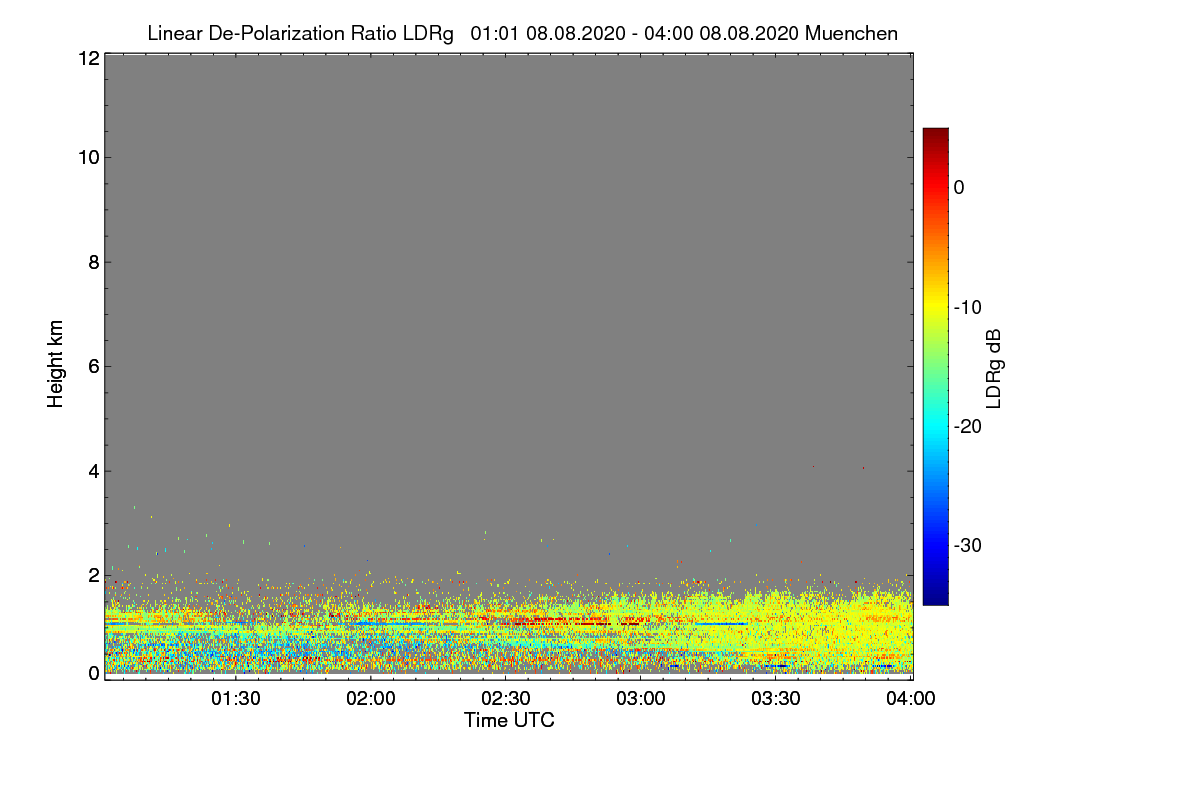Click the 01:30 time axis tick label
Image resolution: width=1200 pixels, height=800 pixels.
tap(236, 698)
